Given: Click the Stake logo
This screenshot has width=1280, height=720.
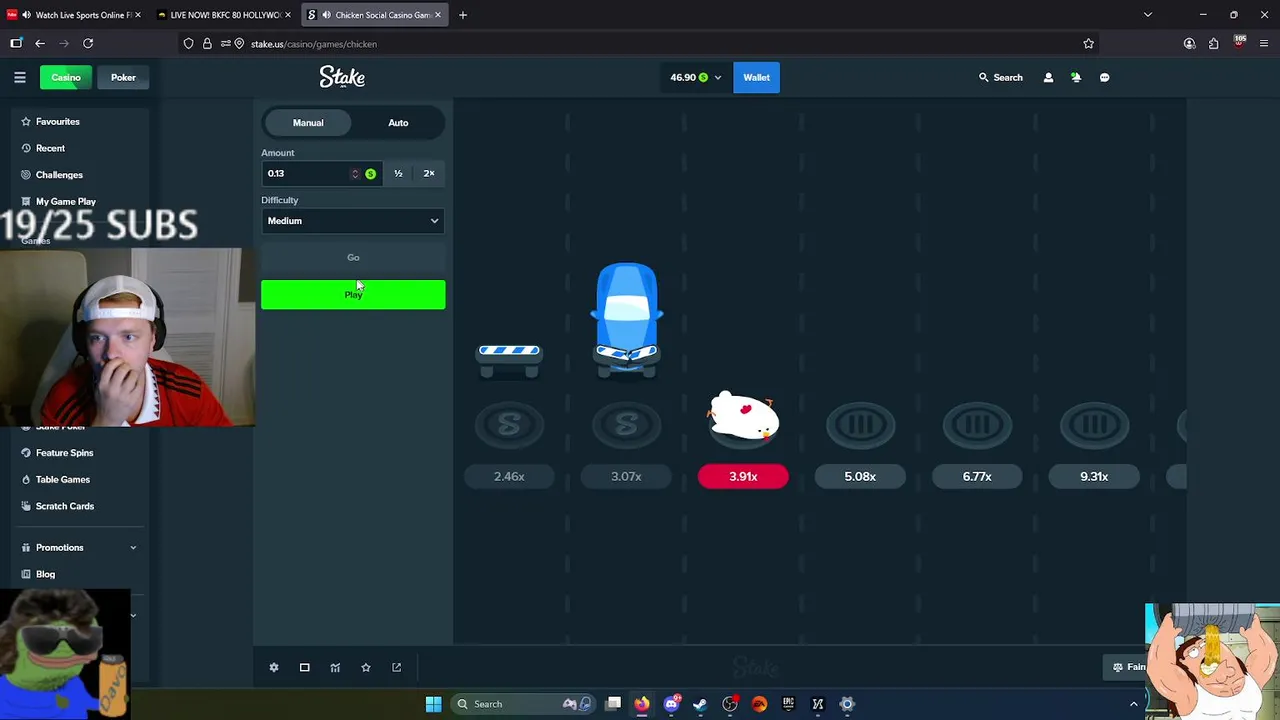Looking at the screenshot, I should (342, 77).
